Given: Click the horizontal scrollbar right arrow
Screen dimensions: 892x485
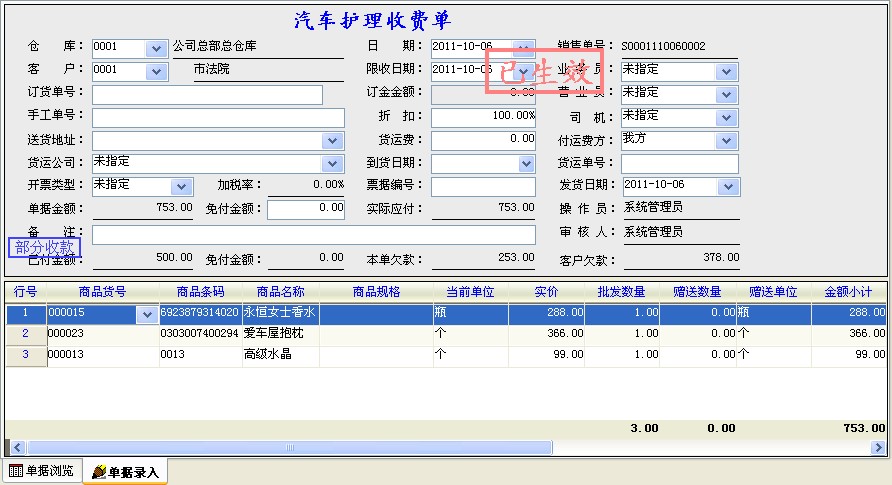Looking at the screenshot, I should click(878, 448).
